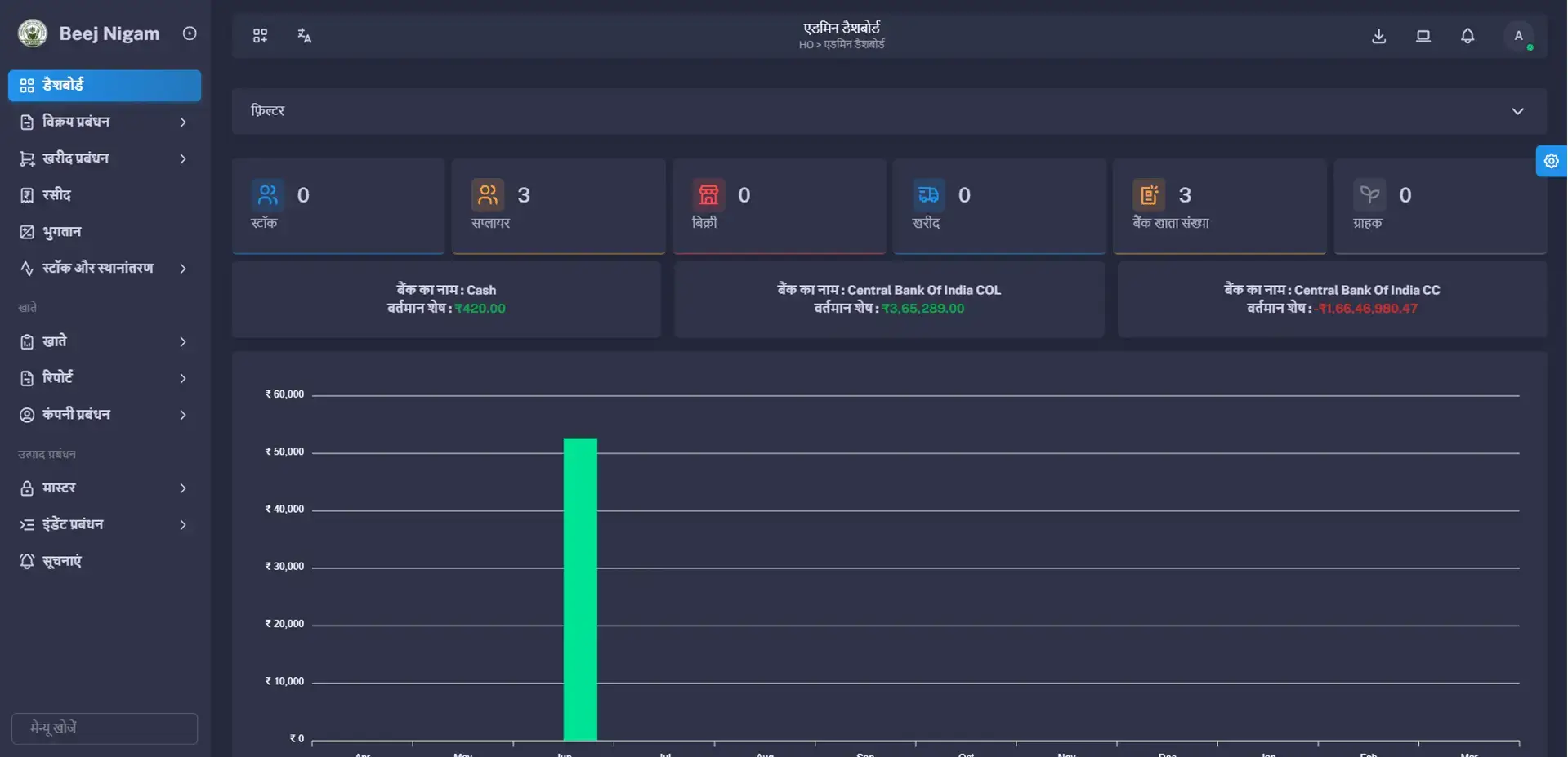Open the settings gear on the right edge
The image size is (1568, 757).
click(1551, 160)
